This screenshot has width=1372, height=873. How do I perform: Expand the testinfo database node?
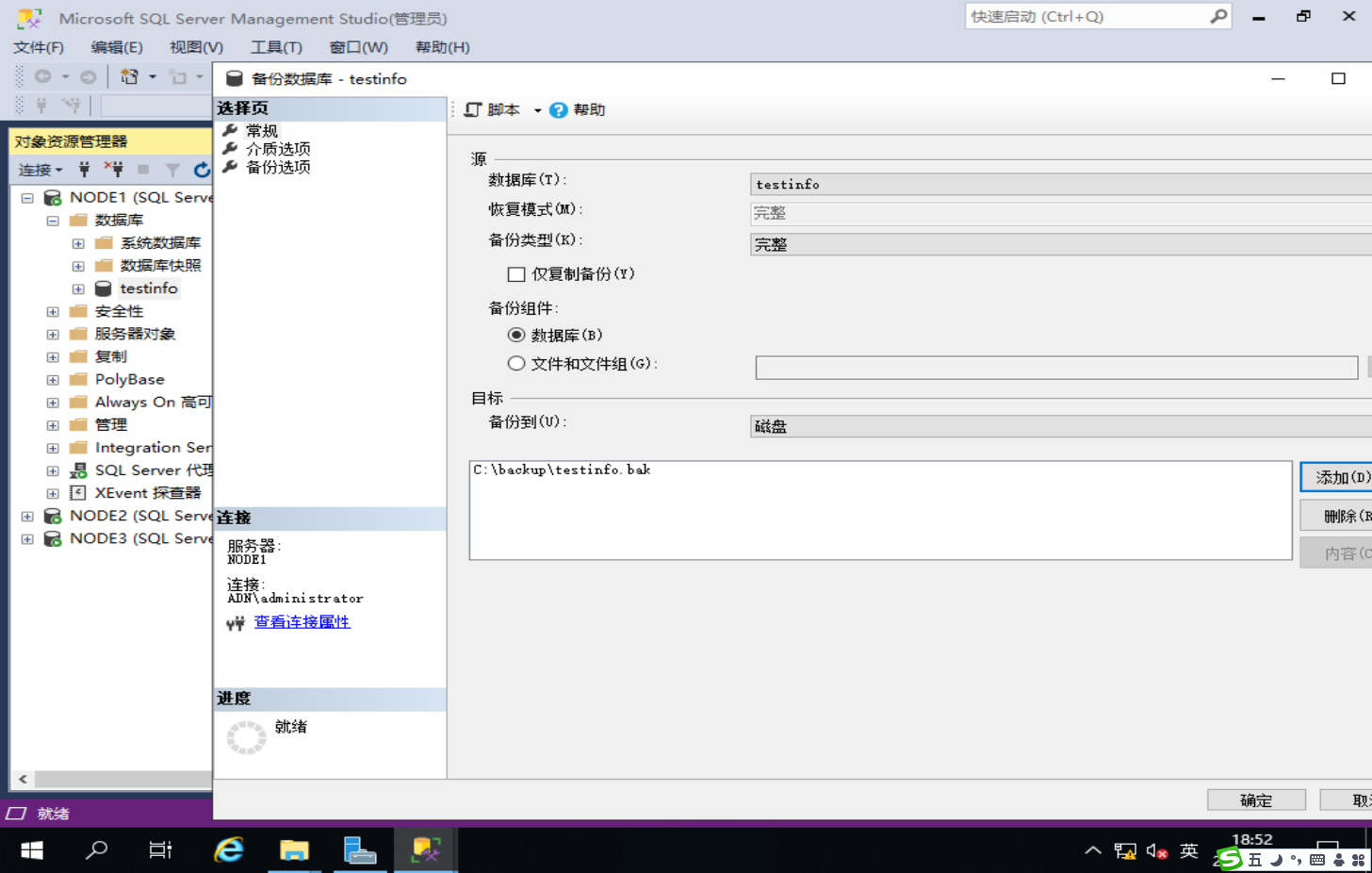pyautogui.click(x=78, y=289)
